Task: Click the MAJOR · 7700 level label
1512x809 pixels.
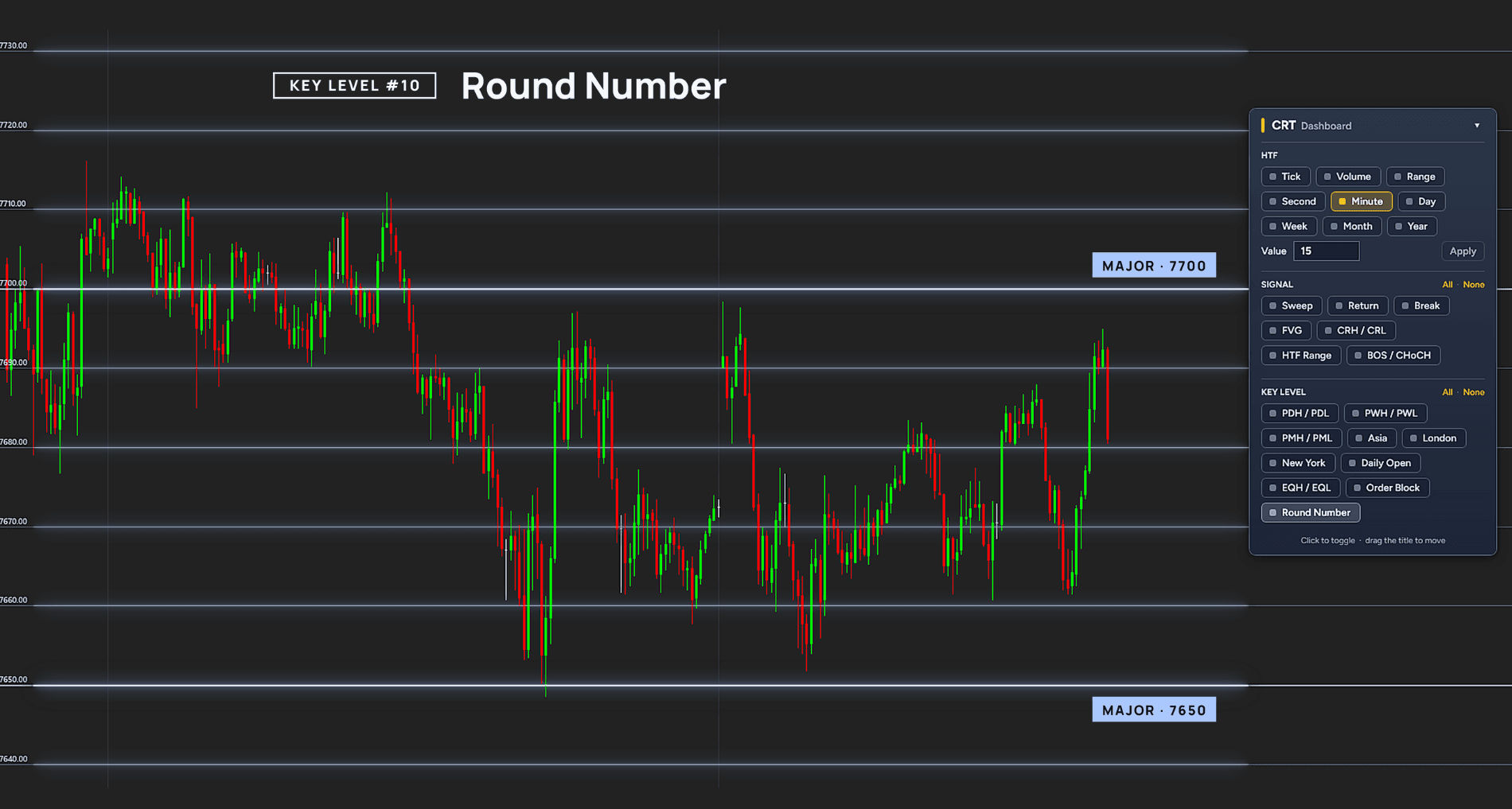Action: 1154,265
